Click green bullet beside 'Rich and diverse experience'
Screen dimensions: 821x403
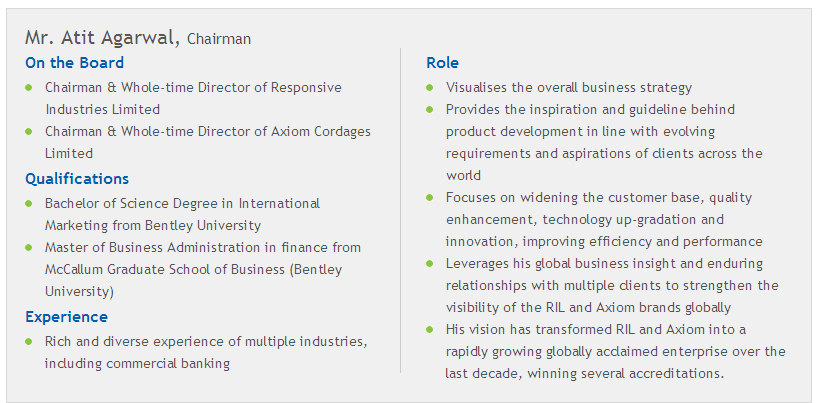[29, 341]
